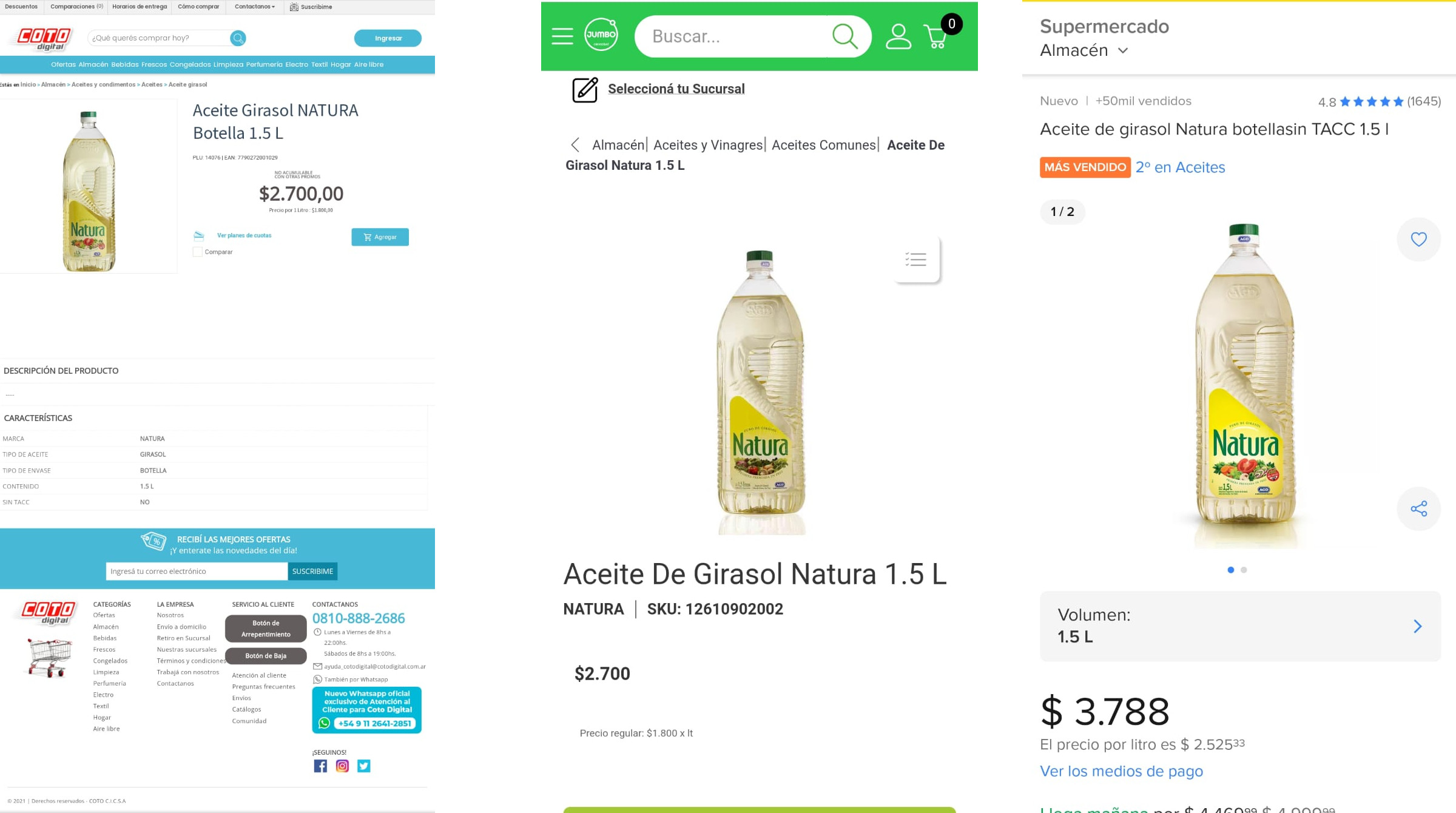Image resolution: width=1456 pixels, height=813 pixels.
Task: Click the Coto search magnifier icon
Action: (x=238, y=38)
